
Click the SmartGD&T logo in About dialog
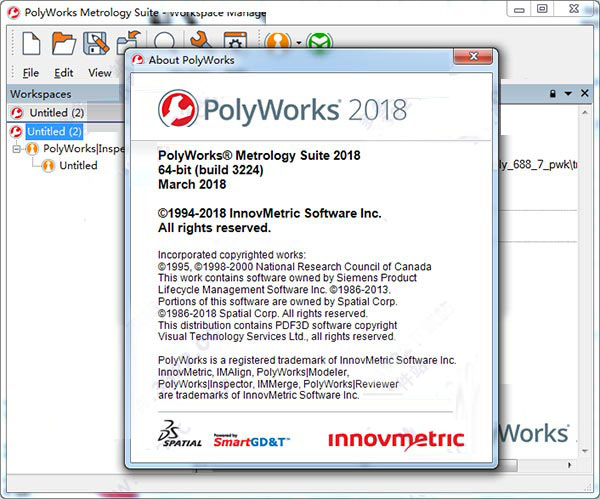(x=251, y=441)
